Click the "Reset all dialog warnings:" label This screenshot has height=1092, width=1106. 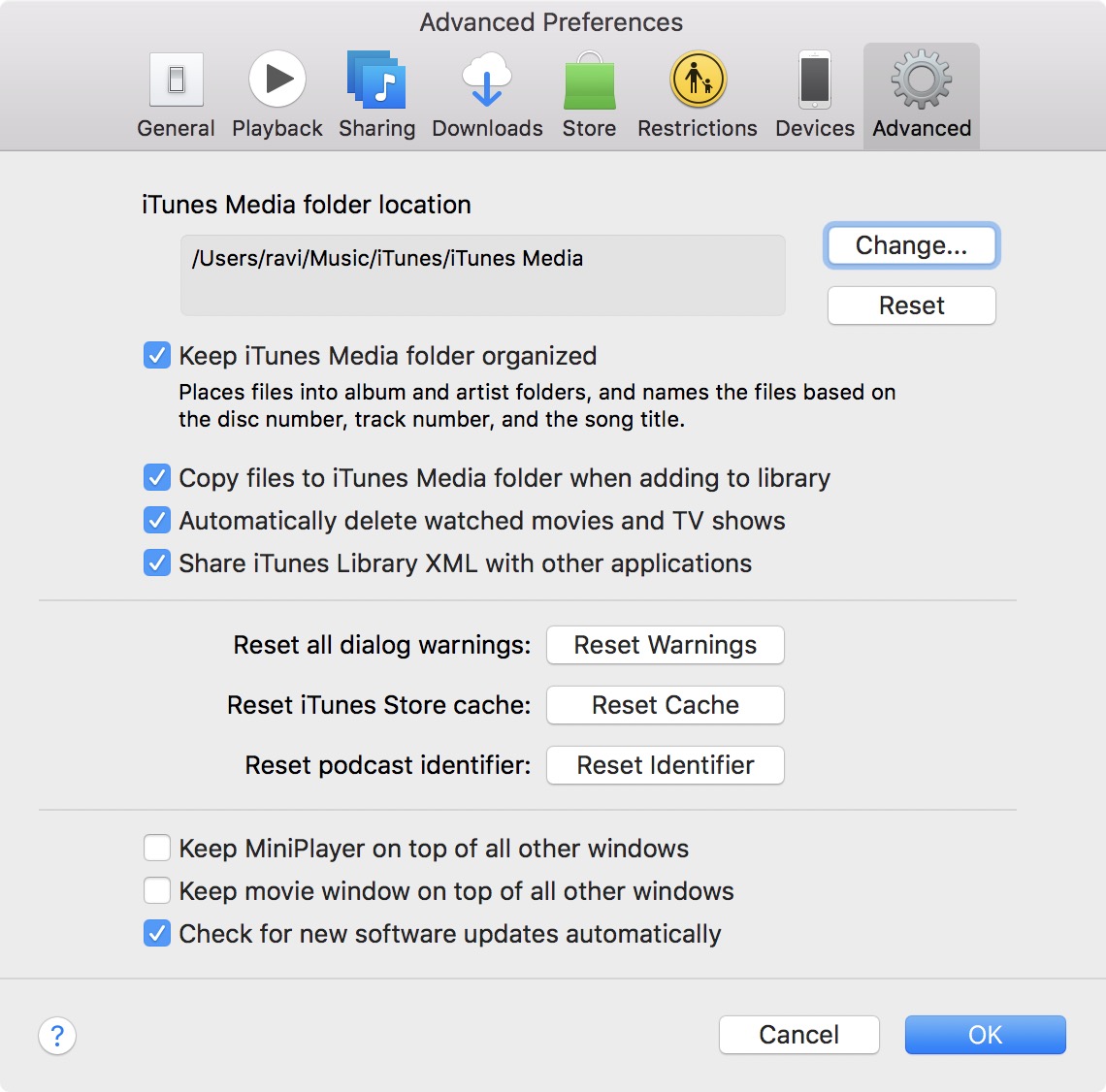tap(381, 645)
